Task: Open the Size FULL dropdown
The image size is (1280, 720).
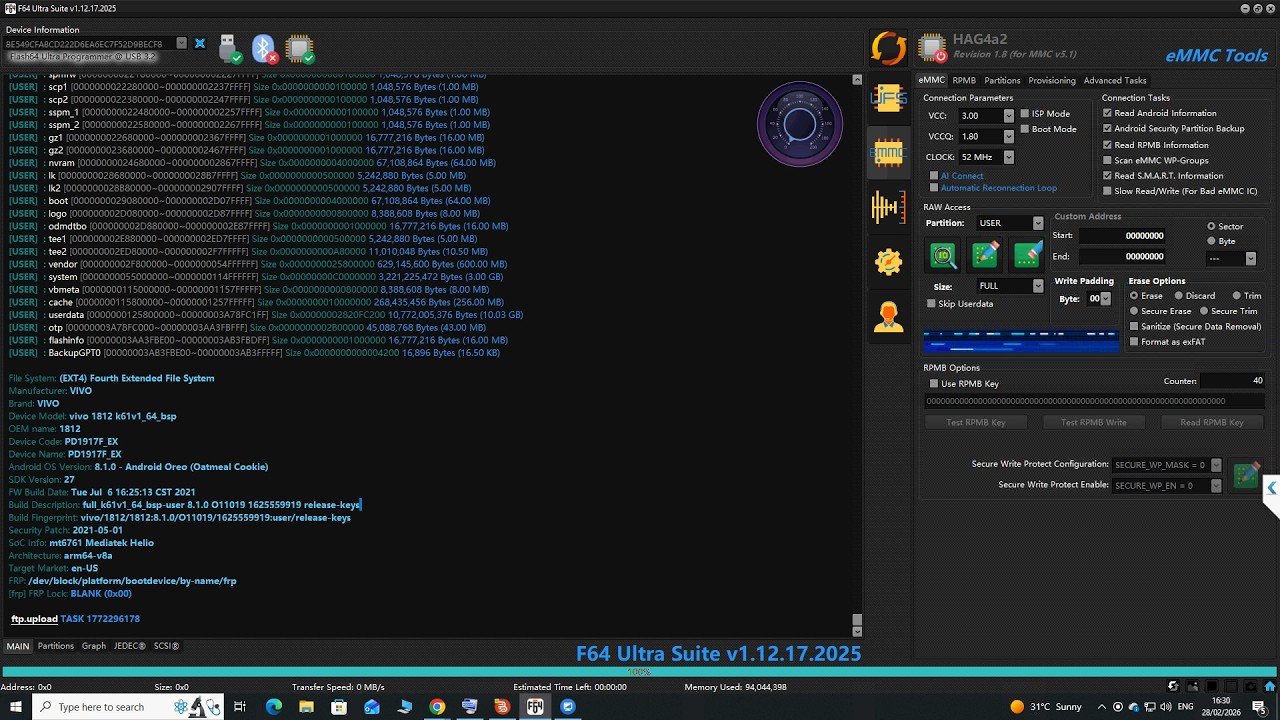Action: tap(1037, 286)
